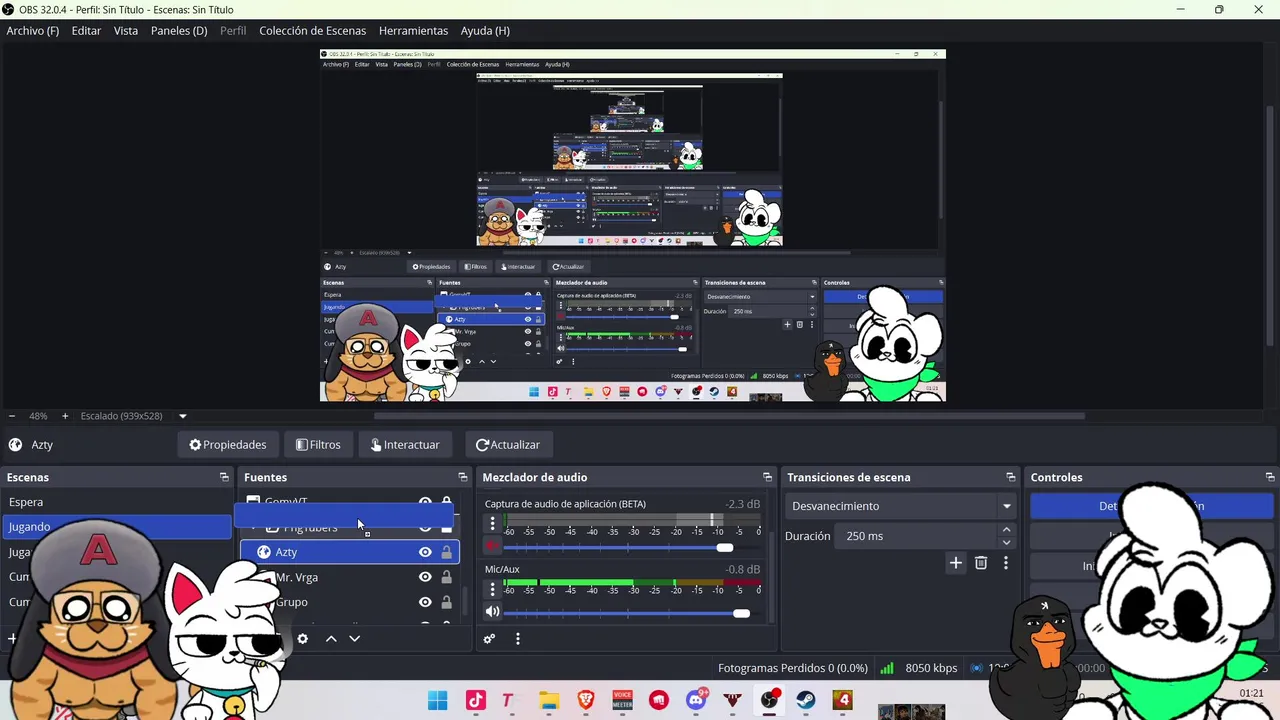Undock the Transiciones de escena panel
1280x720 pixels.
click(1010, 478)
